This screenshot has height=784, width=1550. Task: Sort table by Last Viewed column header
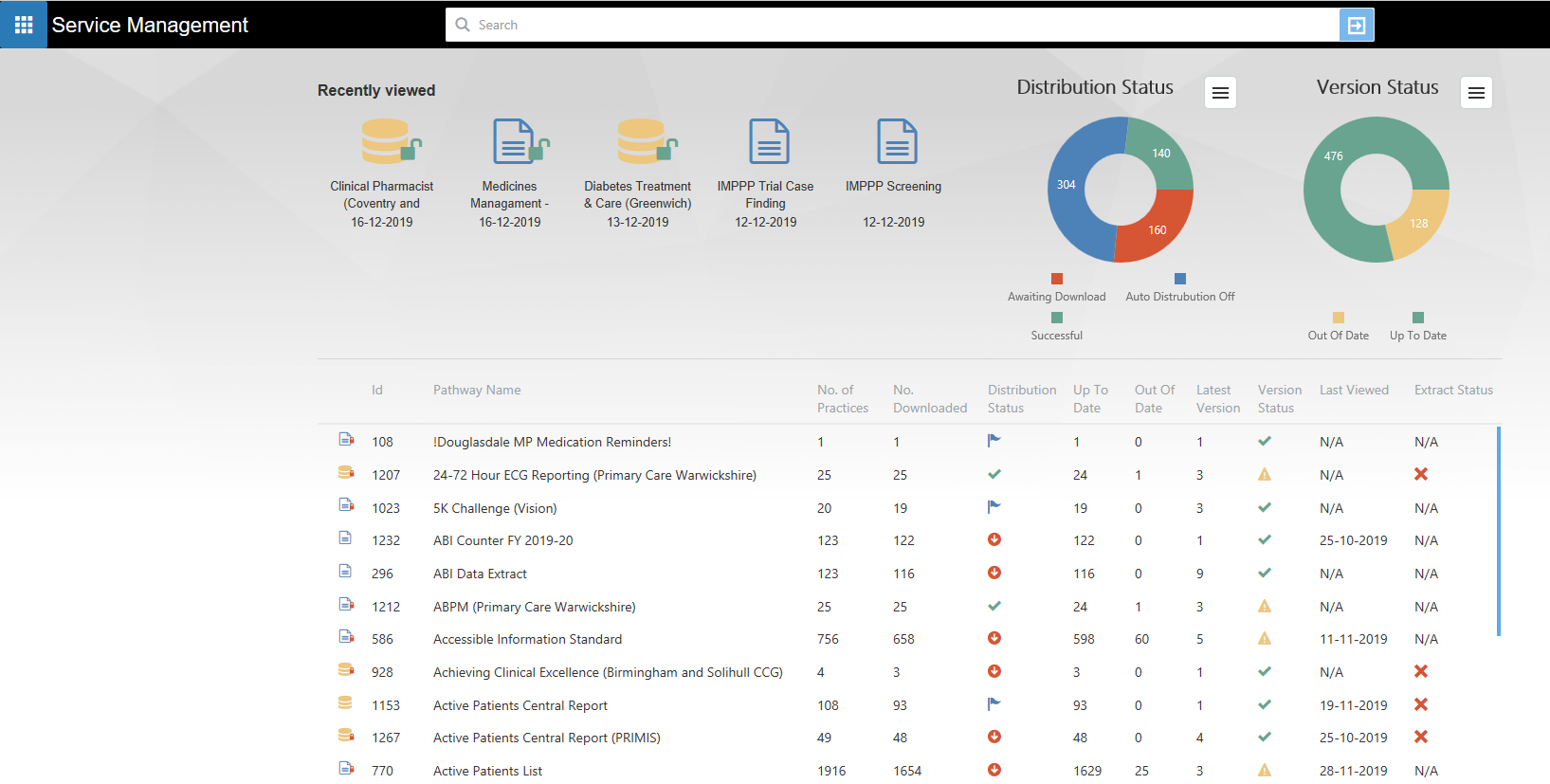click(x=1354, y=390)
